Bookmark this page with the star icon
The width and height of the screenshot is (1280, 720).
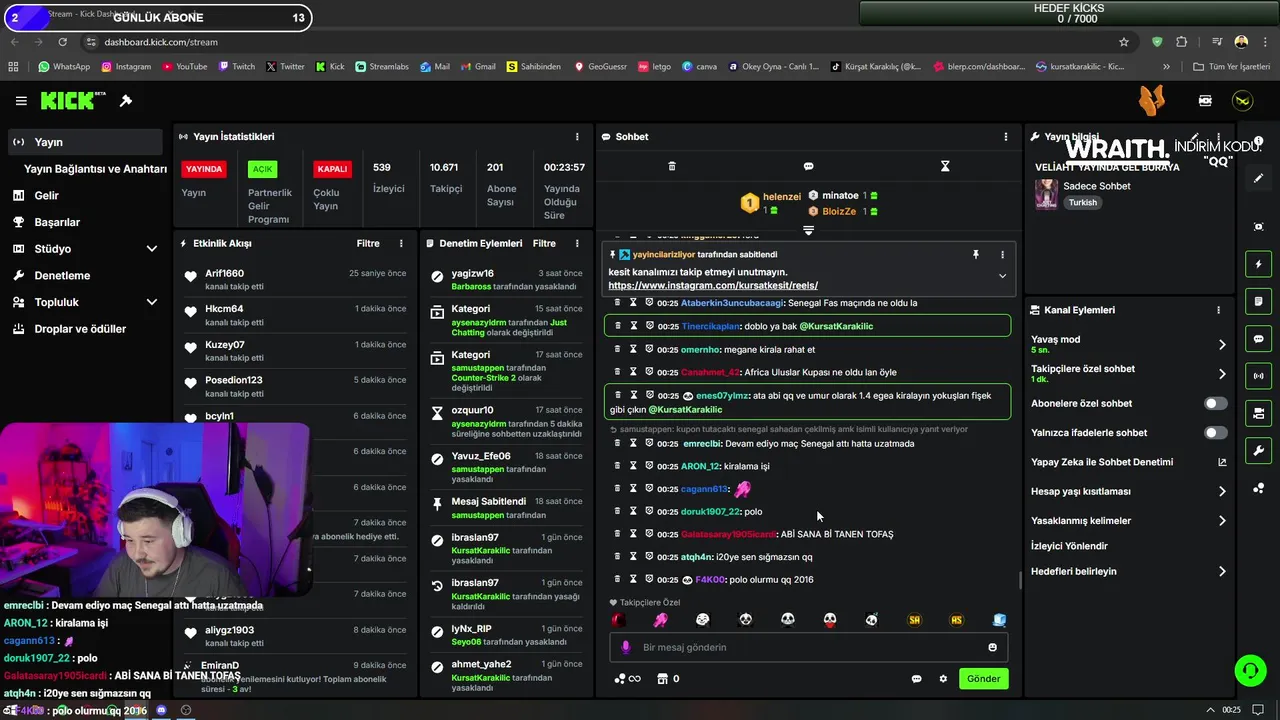(x=1124, y=42)
